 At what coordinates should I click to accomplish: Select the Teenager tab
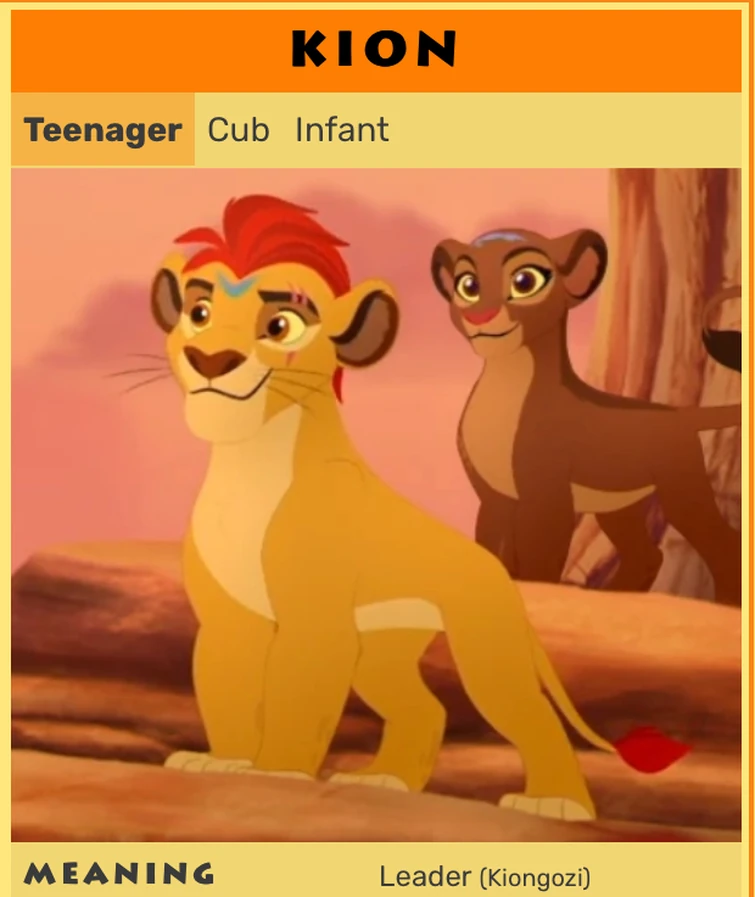(103, 130)
